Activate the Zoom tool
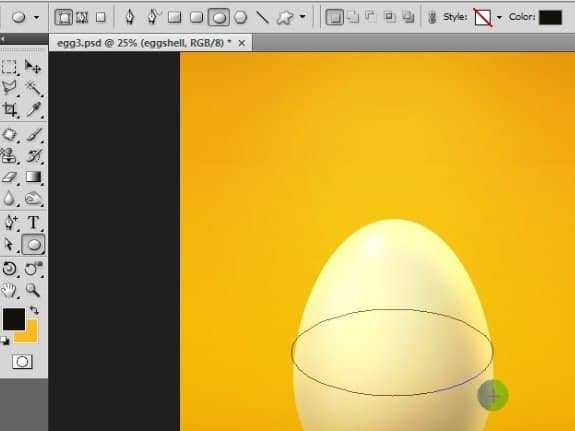The height and width of the screenshot is (431, 575). click(x=33, y=290)
